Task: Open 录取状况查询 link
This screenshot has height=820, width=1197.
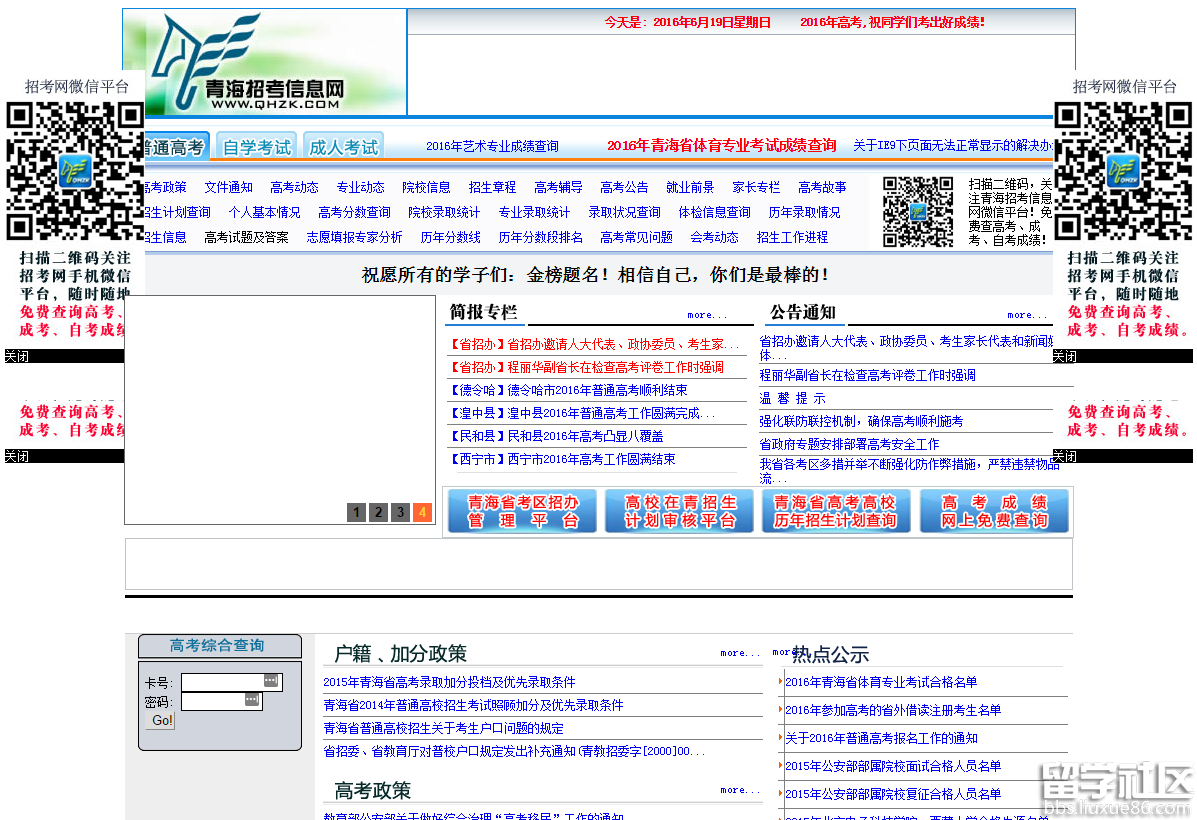Action: (624, 212)
